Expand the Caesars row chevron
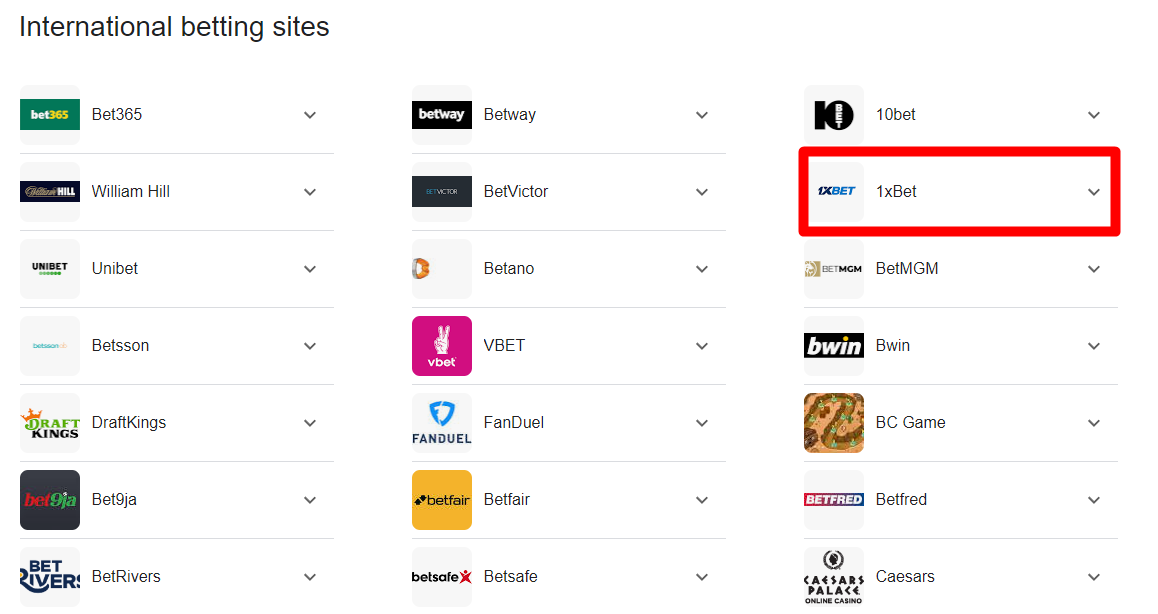The image size is (1158, 614). pyautogui.click(x=1094, y=577)
